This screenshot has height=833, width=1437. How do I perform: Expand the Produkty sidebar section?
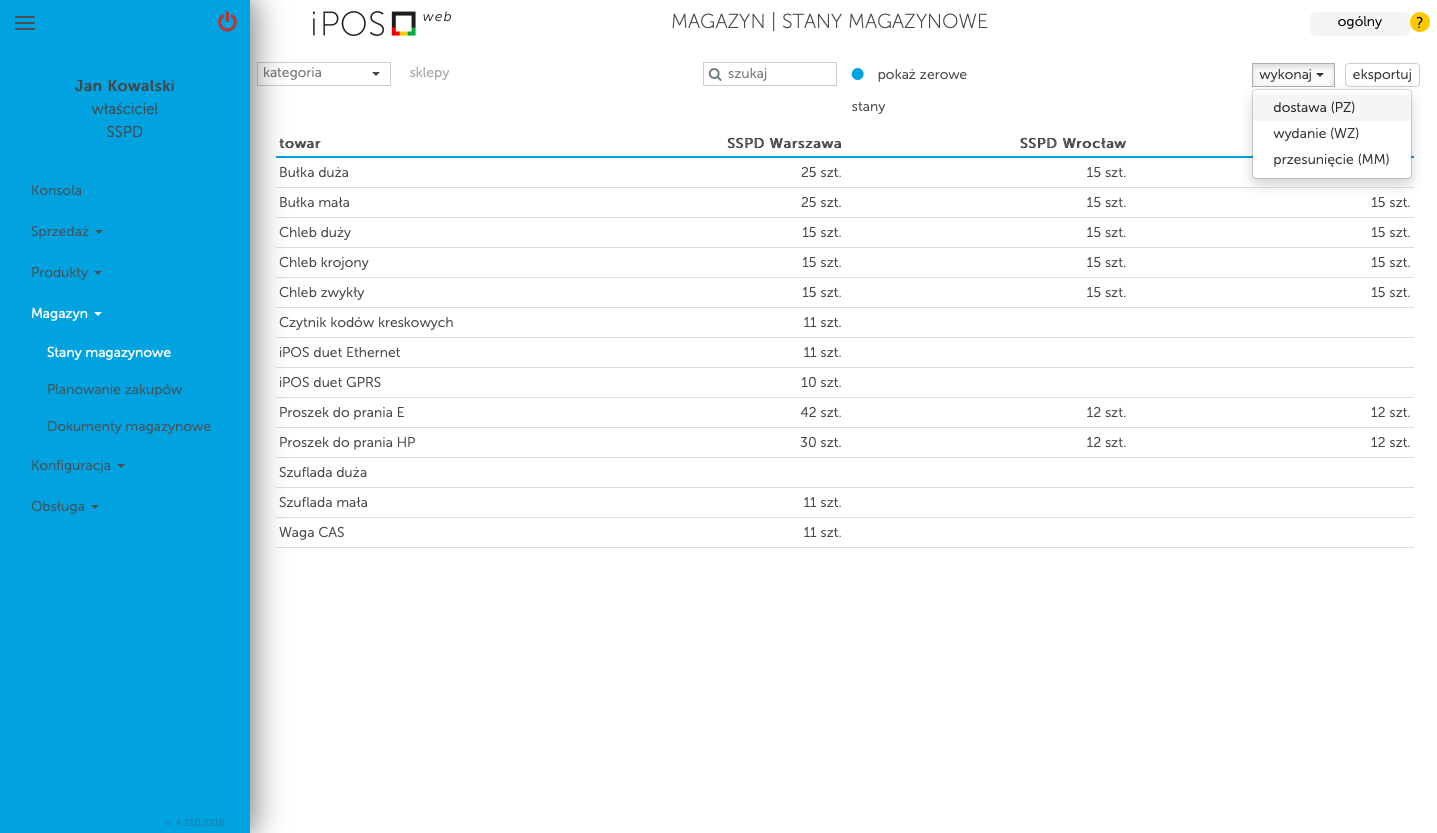coord(66,272)
